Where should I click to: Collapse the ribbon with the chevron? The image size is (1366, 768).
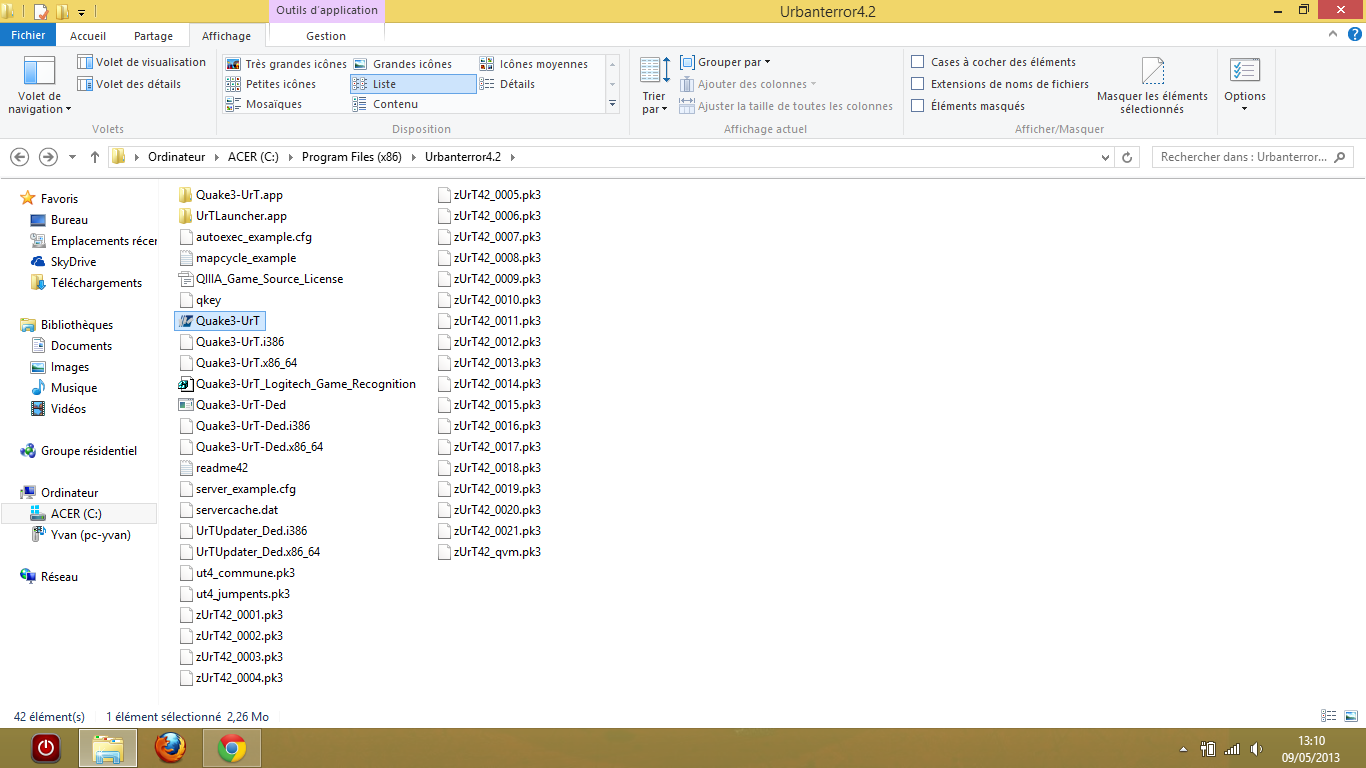coord(1331,35)
